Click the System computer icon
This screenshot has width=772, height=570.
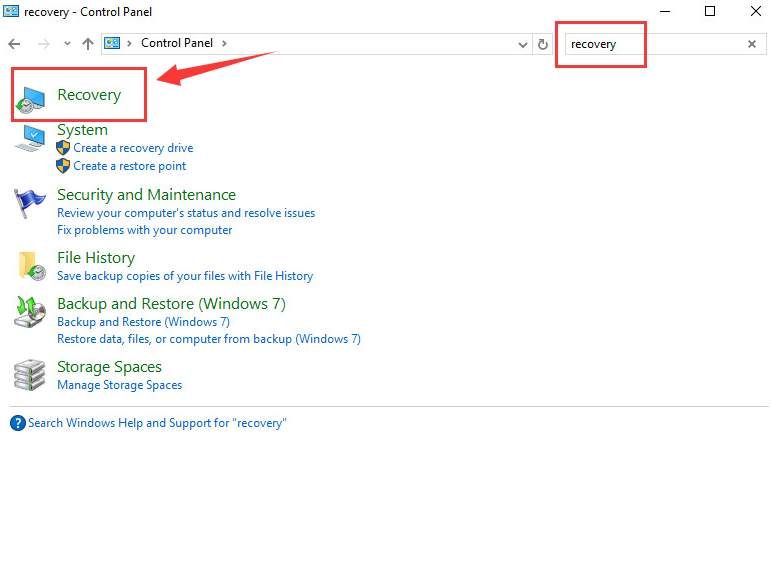coord(30,138)
